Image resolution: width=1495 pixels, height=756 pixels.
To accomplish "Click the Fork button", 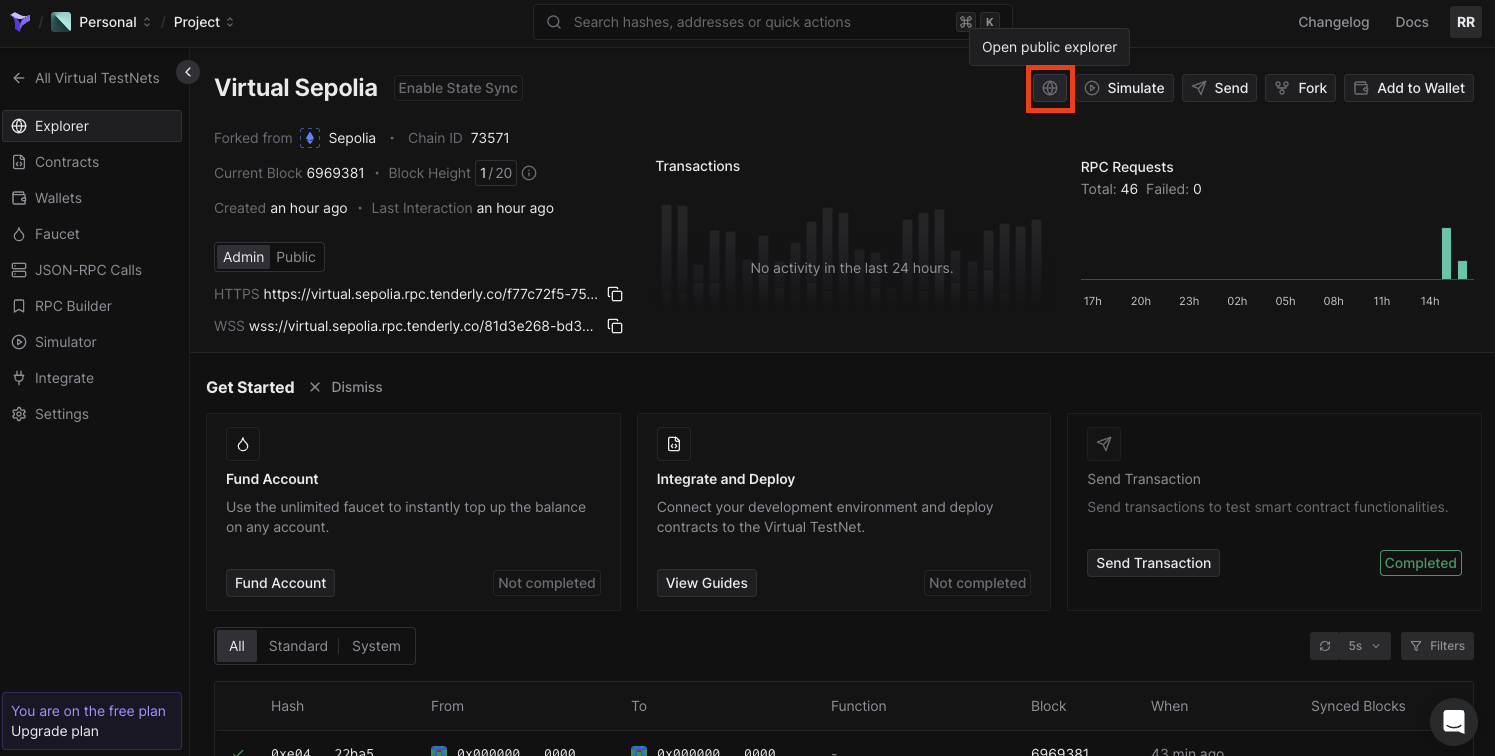I will pos(1301,88).
